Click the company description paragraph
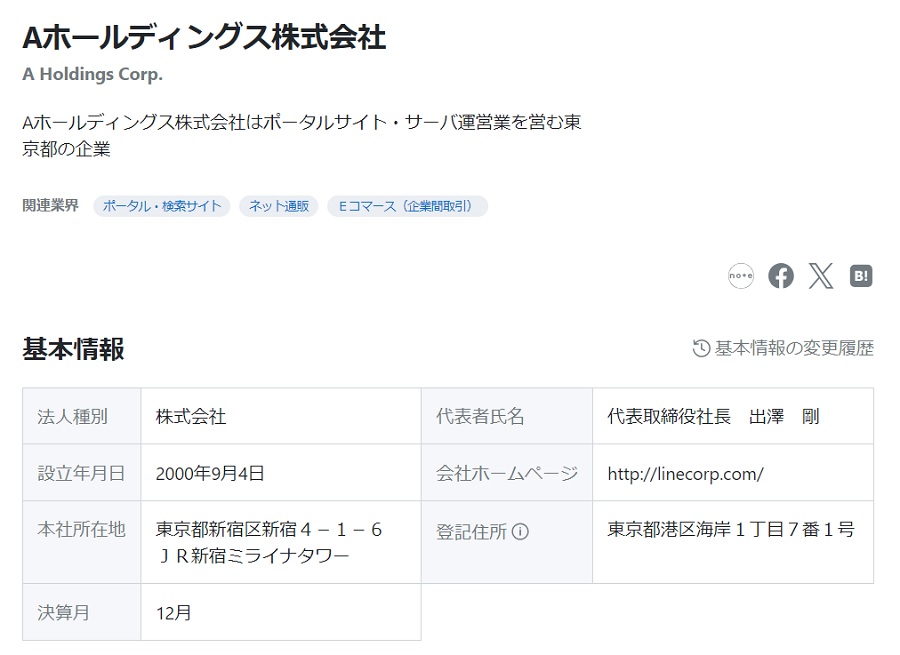This screenshot has height=655, width=900. pos(302,135)
